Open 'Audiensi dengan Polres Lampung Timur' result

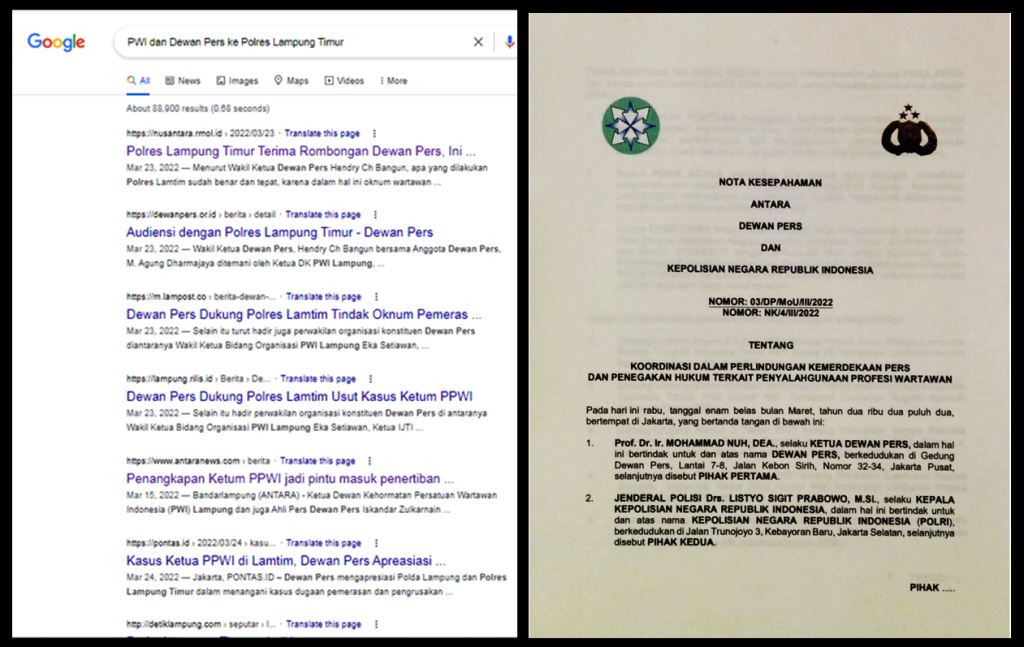pos(279,232)
